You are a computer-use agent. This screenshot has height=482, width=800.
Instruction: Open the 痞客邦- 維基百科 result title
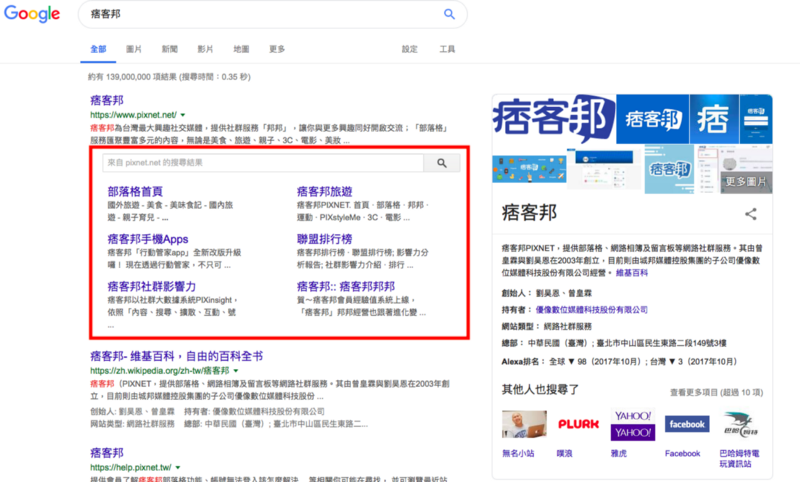[x=177, y=356]
